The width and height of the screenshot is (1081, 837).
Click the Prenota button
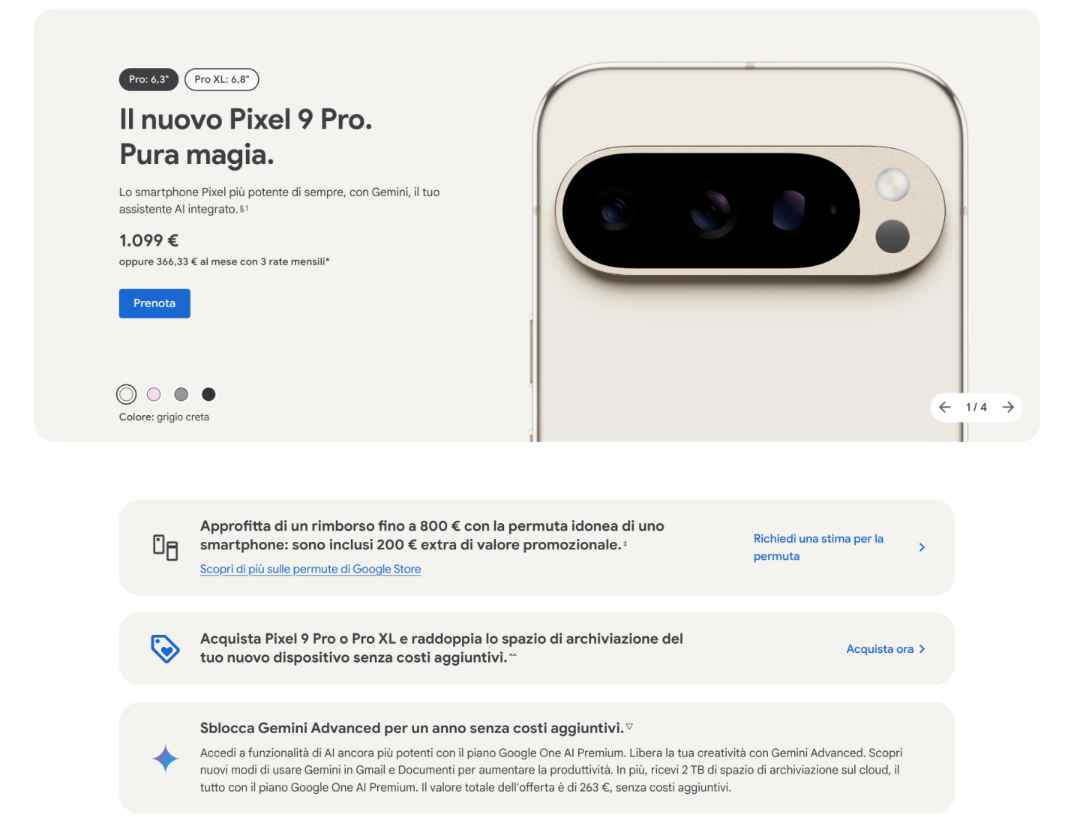tap(154, 303)
